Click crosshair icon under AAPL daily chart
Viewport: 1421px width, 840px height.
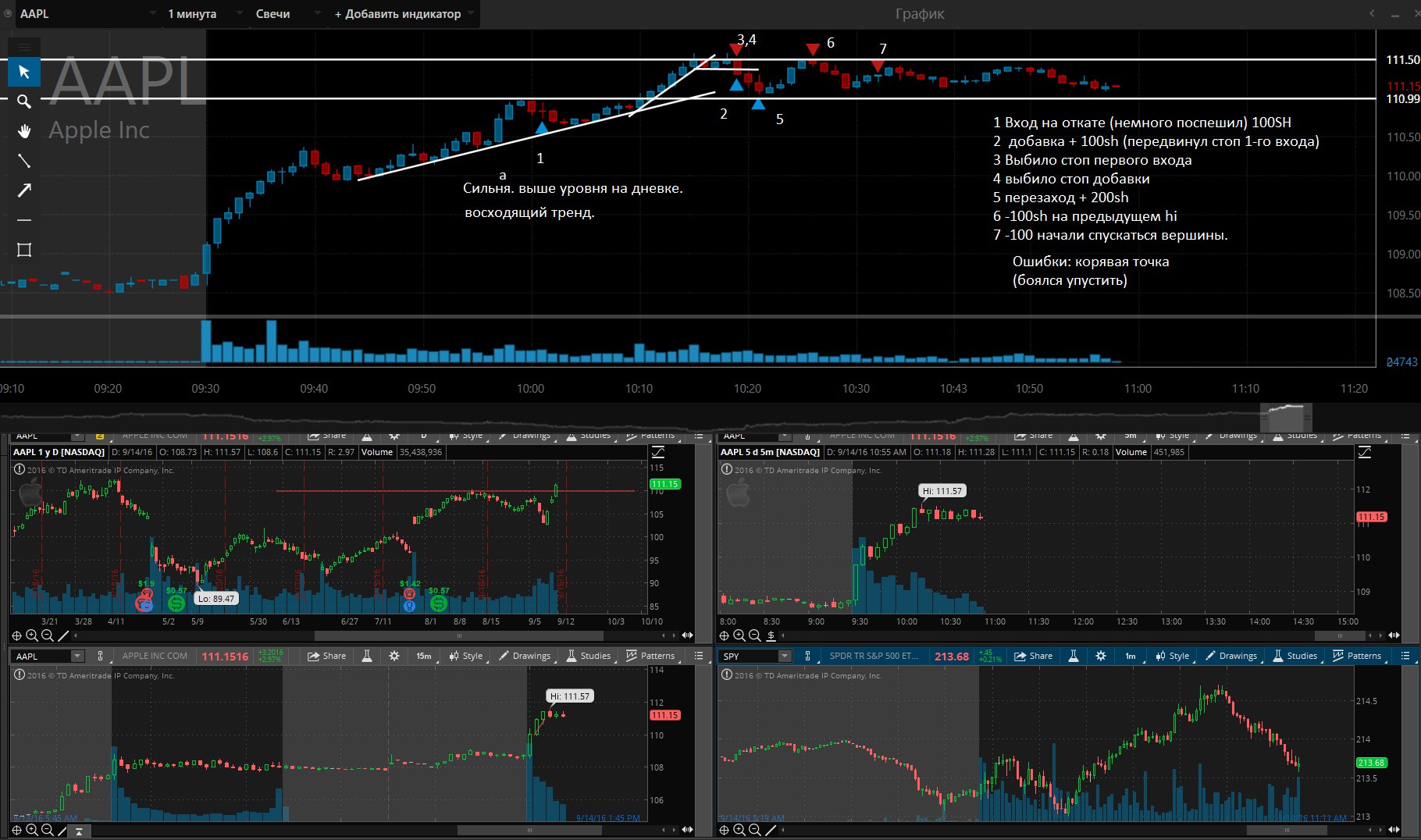point(17,636)
